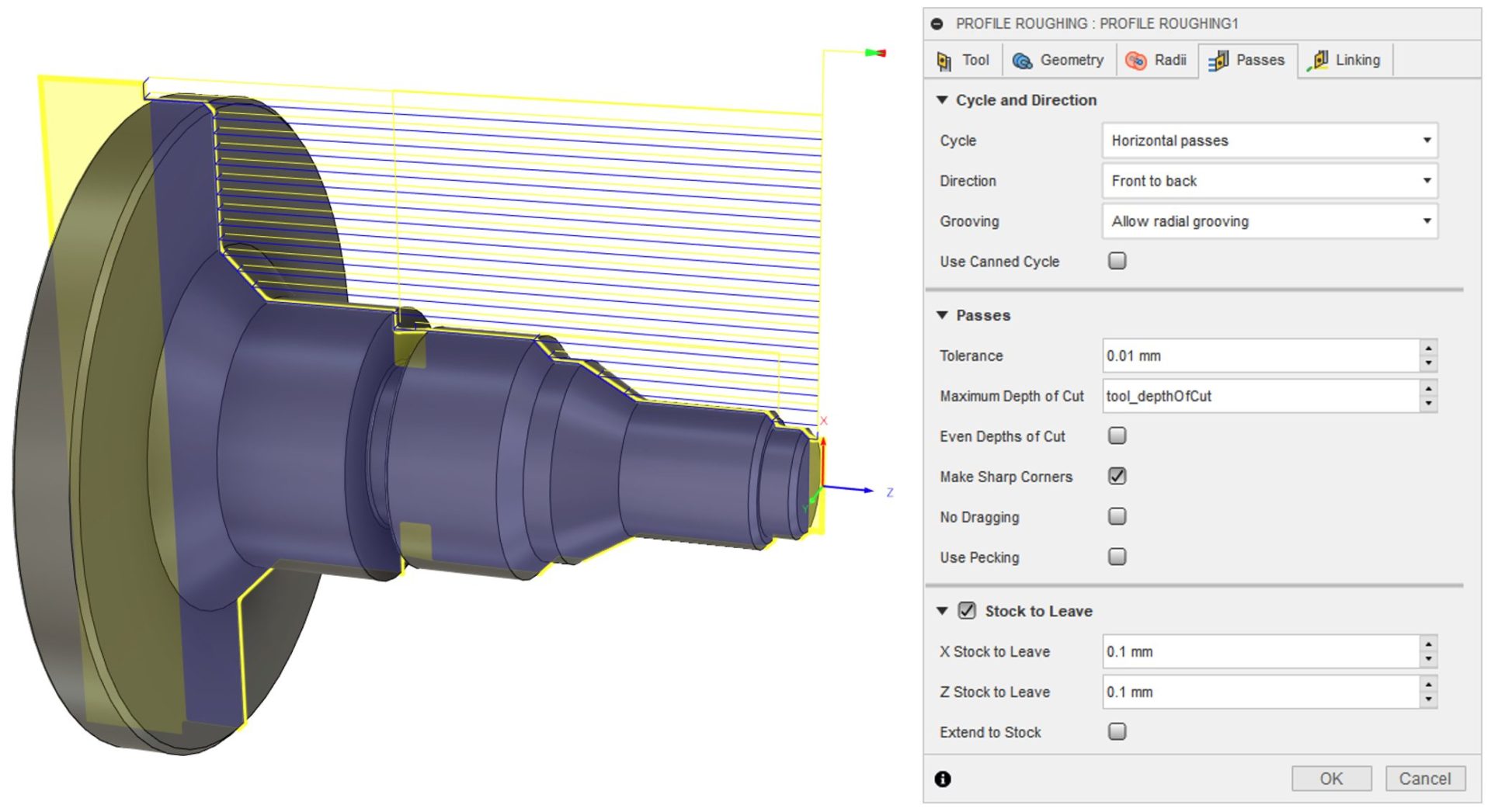This screenshot has width=1491, height=812.
Task: Click the Geometry tab icon
Action: (1022, 61)
